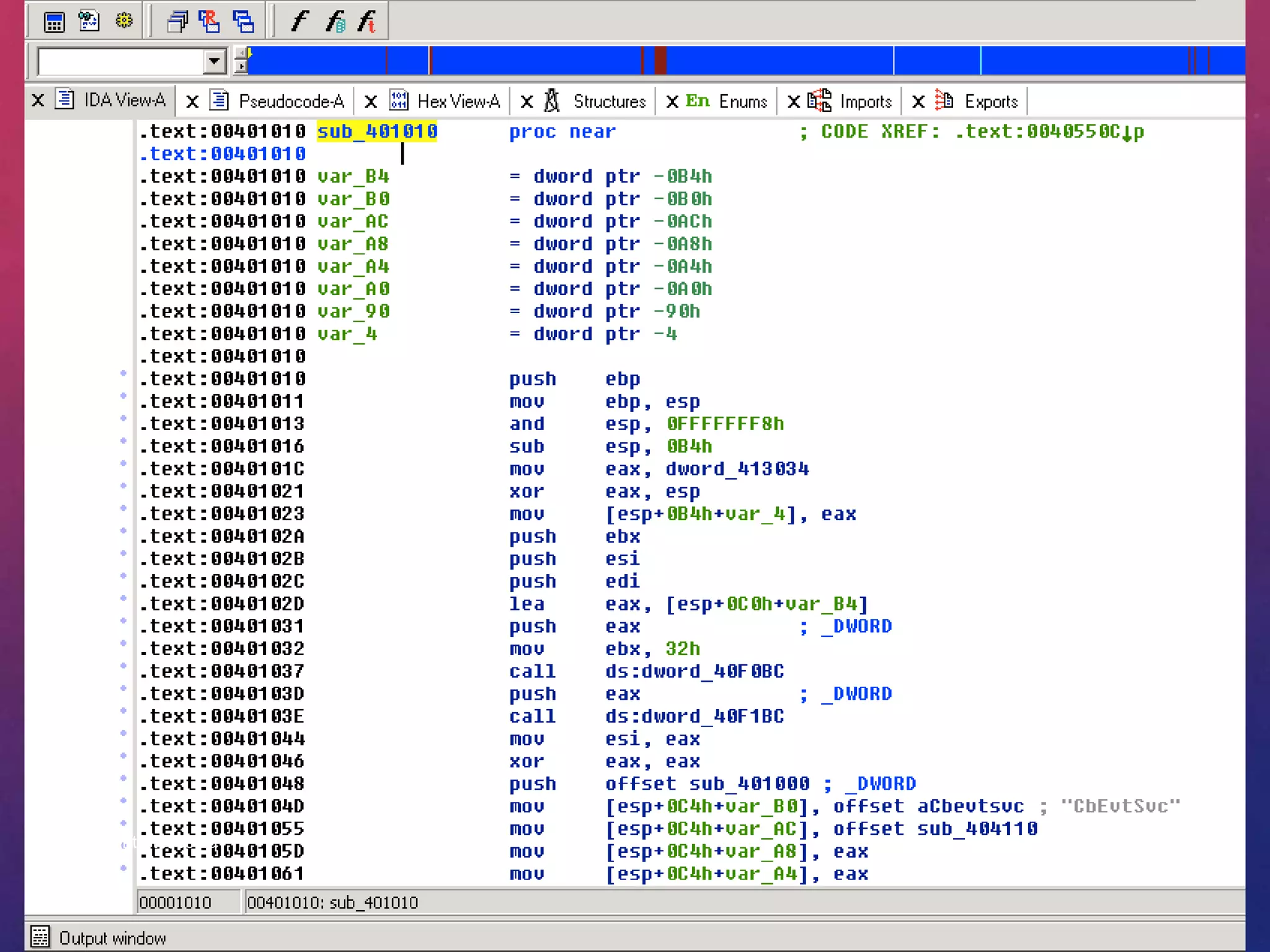Click the window icon with red R

pyautogui.click(x=209, y=22)
